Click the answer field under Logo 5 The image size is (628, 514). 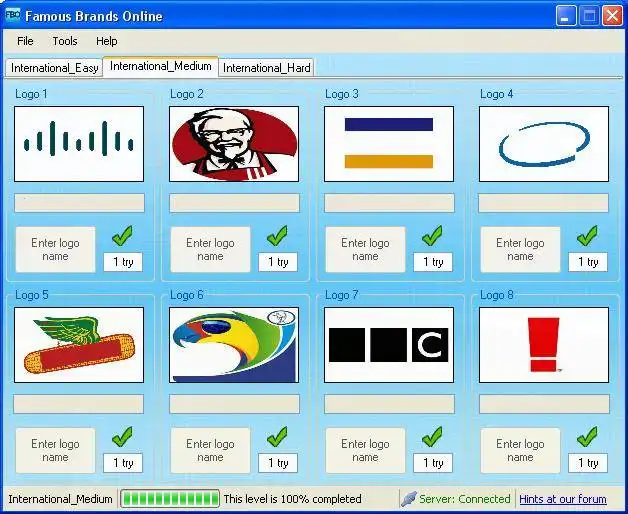coord(78,404)
